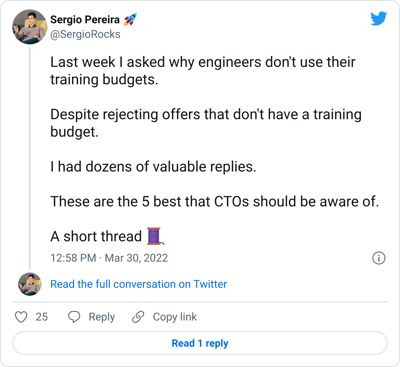Click the line about 5 best CTOs
The image size is (400, 367).
tap(215, 201)
